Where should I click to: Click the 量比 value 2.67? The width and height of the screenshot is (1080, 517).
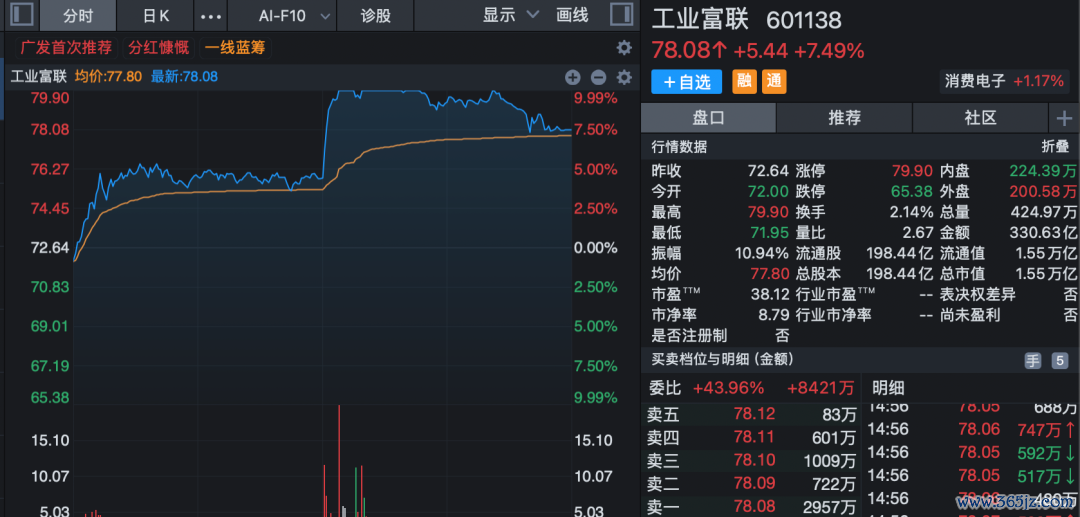point(920,233)
